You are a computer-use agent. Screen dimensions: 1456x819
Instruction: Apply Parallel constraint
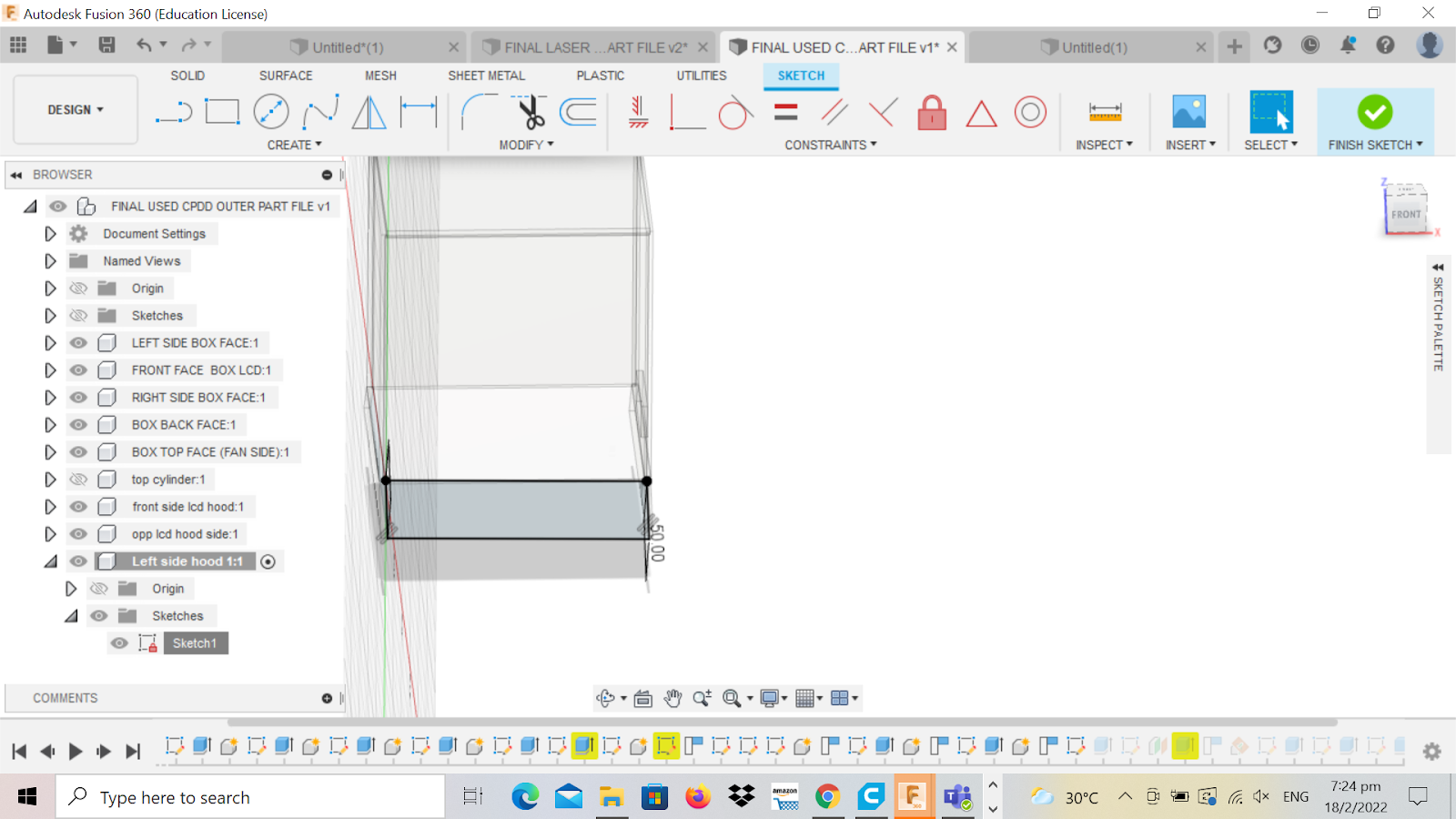(834, 113)
